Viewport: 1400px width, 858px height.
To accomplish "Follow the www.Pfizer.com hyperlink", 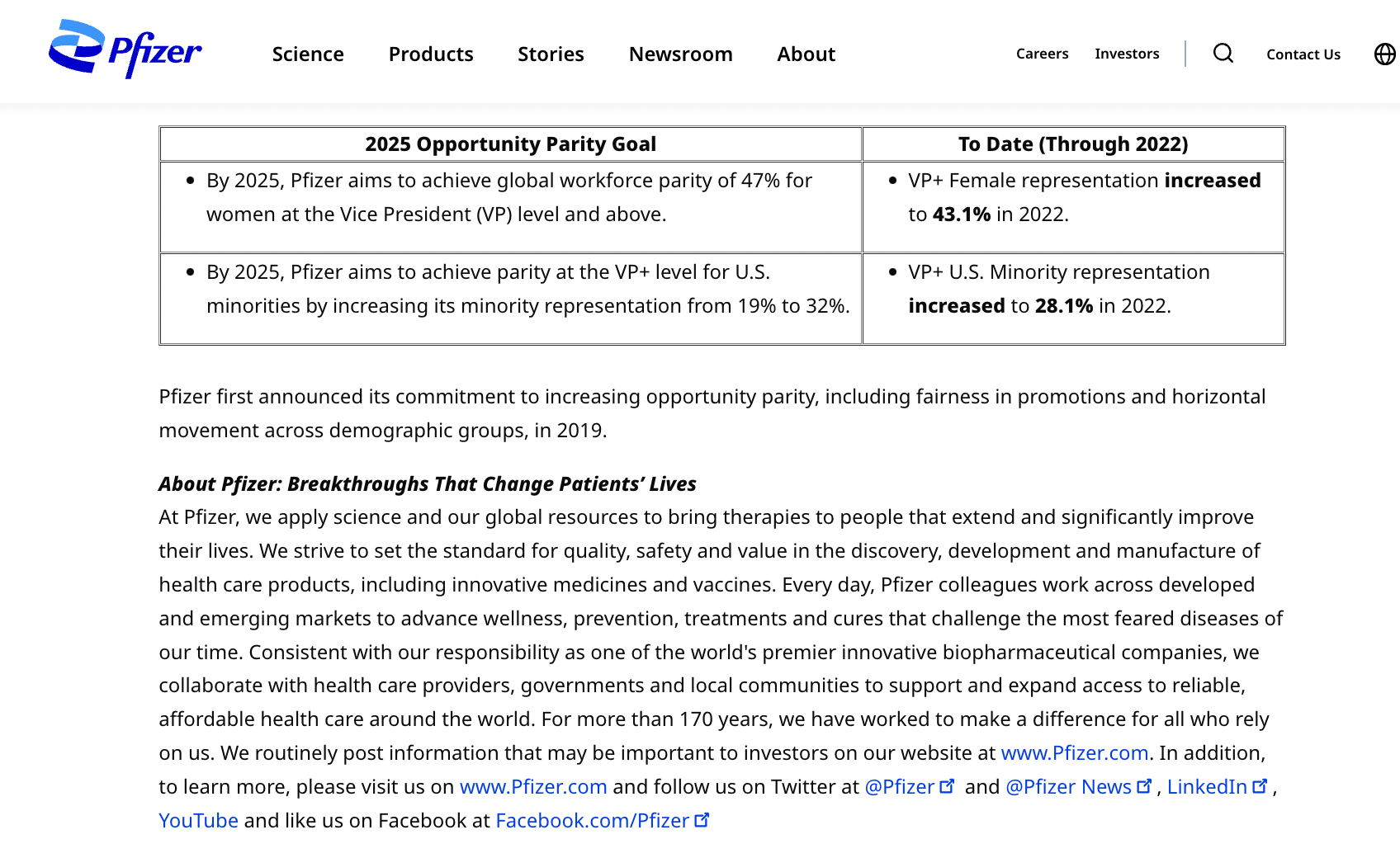I will pos(1075,752).
